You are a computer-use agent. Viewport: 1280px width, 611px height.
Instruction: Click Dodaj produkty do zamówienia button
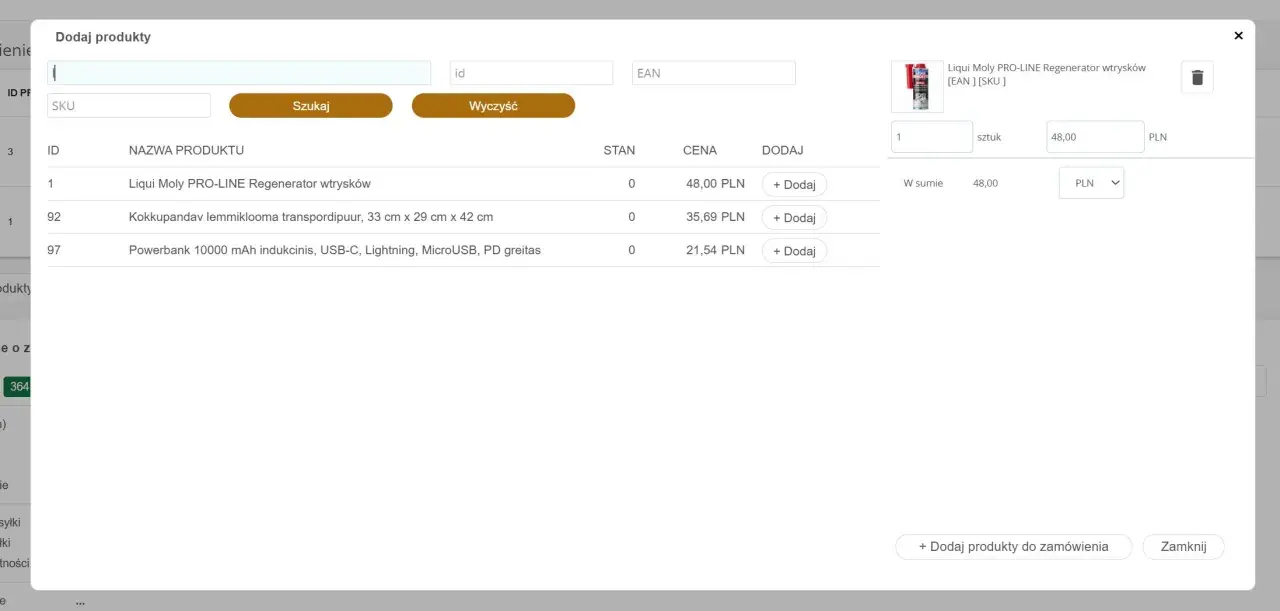[x=1013, y=547]
